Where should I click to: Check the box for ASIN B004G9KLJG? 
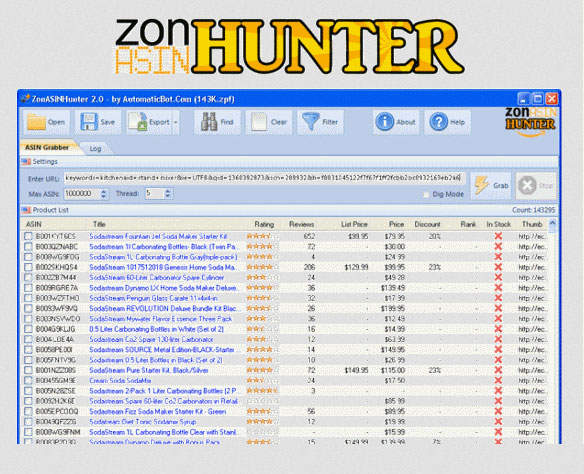[x=28, y=329]
